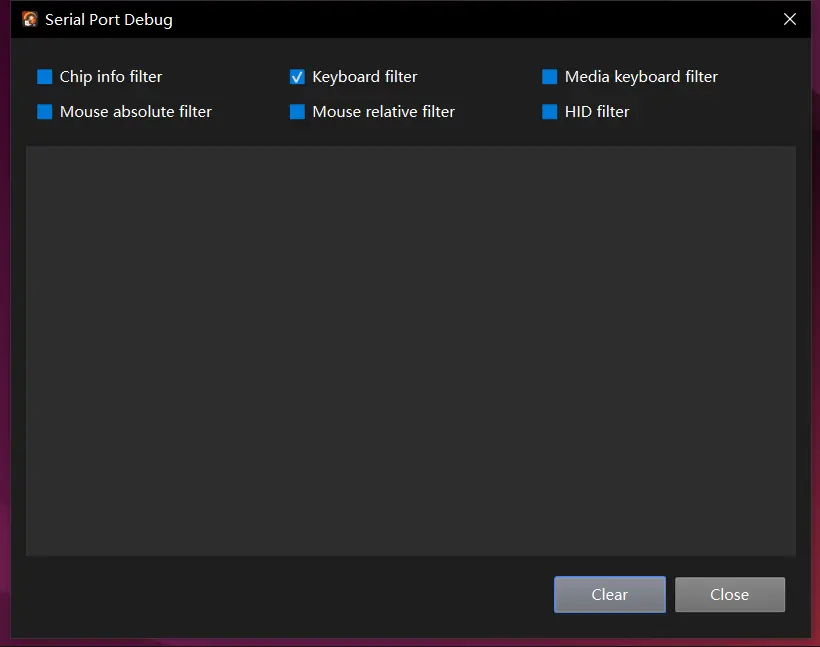
Task: Click the 'Mouse absolute filter' label text
Action: coord(136,112)
